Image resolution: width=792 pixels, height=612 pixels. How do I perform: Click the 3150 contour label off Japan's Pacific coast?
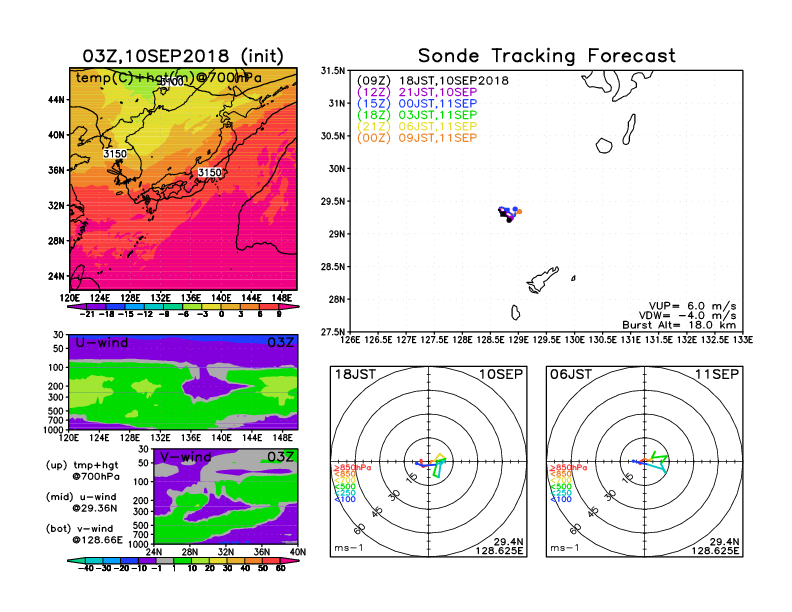(210, 172)
